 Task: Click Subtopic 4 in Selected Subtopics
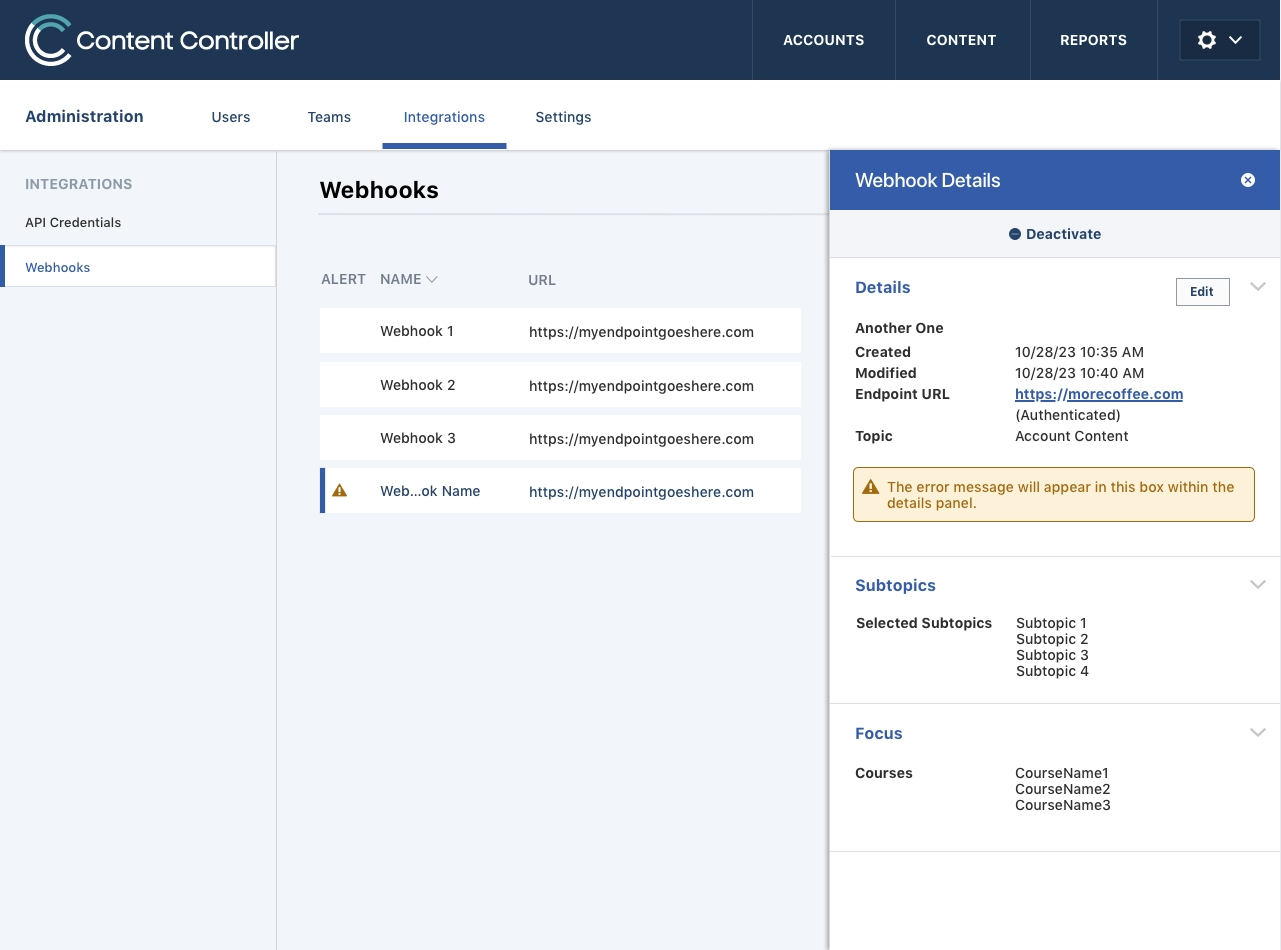point(1052,671)
